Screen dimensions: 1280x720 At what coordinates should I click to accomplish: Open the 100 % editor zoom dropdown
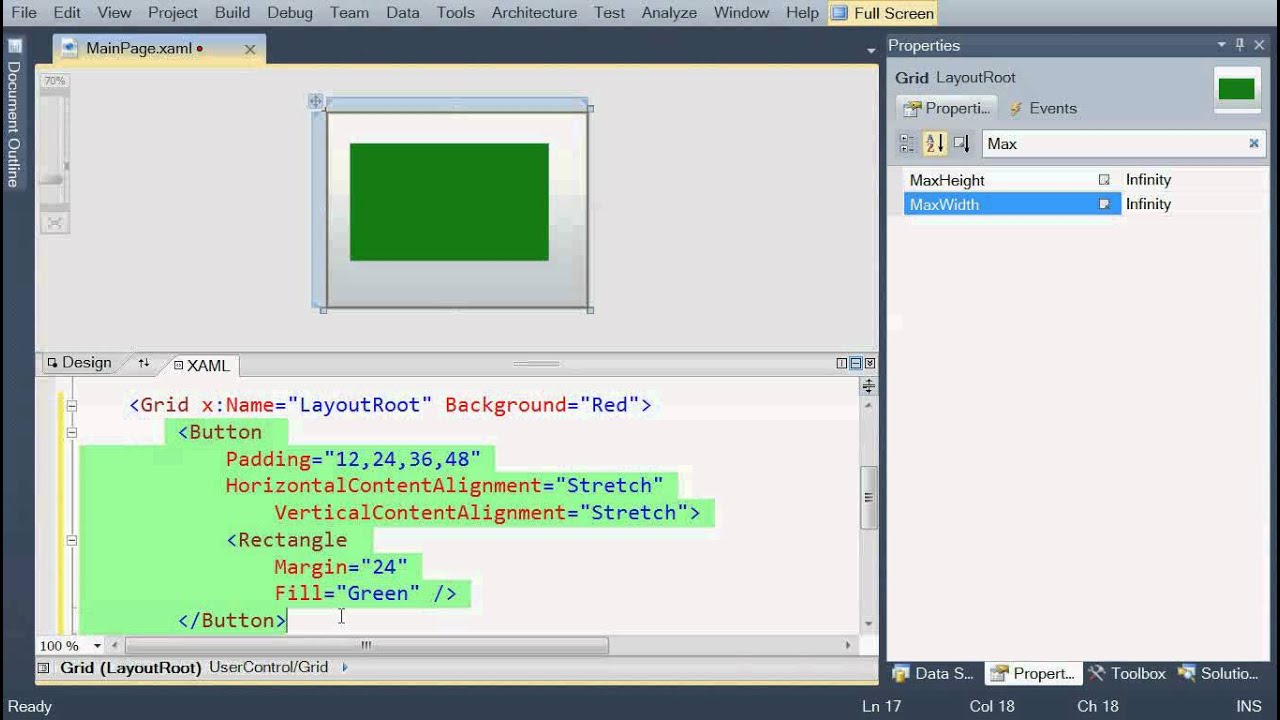[98, 646]
